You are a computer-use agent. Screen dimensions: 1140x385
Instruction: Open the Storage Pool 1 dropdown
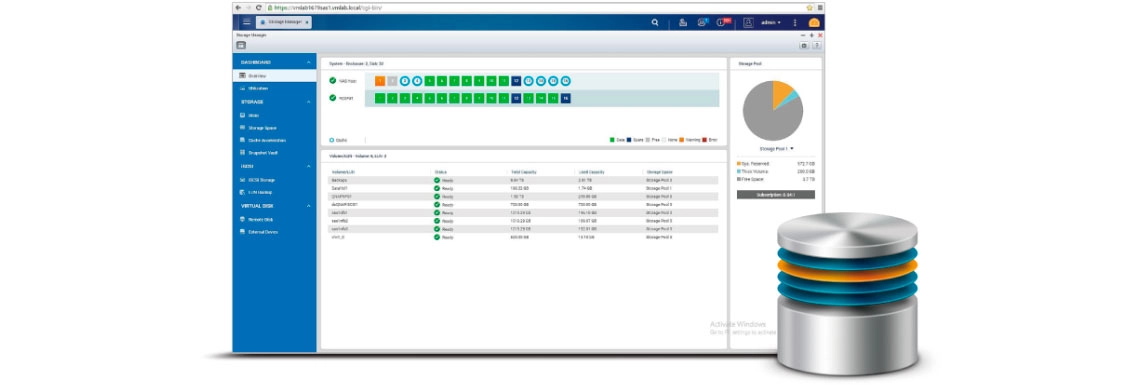pyautogui.click(x=776, y=148)
